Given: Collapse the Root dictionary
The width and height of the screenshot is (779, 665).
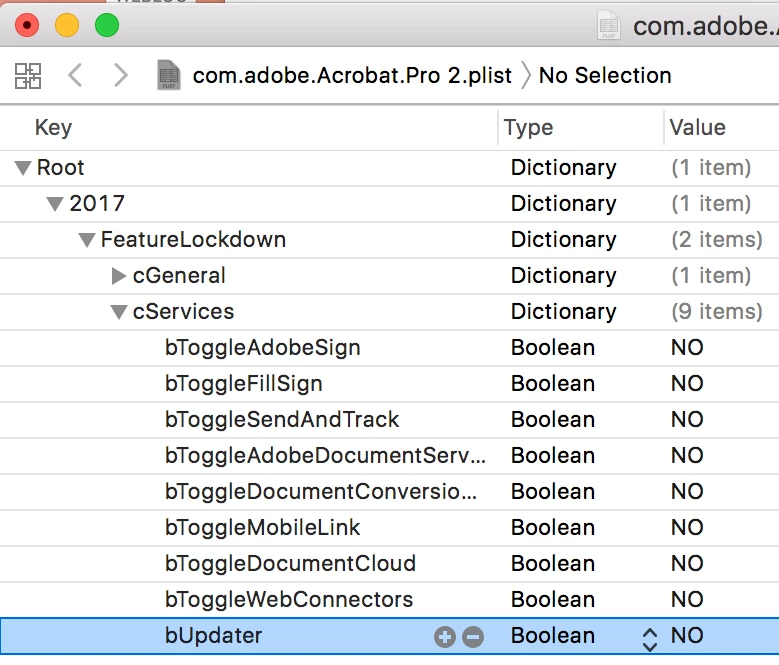Looking at the screenshot, I should tap(23, 167).
